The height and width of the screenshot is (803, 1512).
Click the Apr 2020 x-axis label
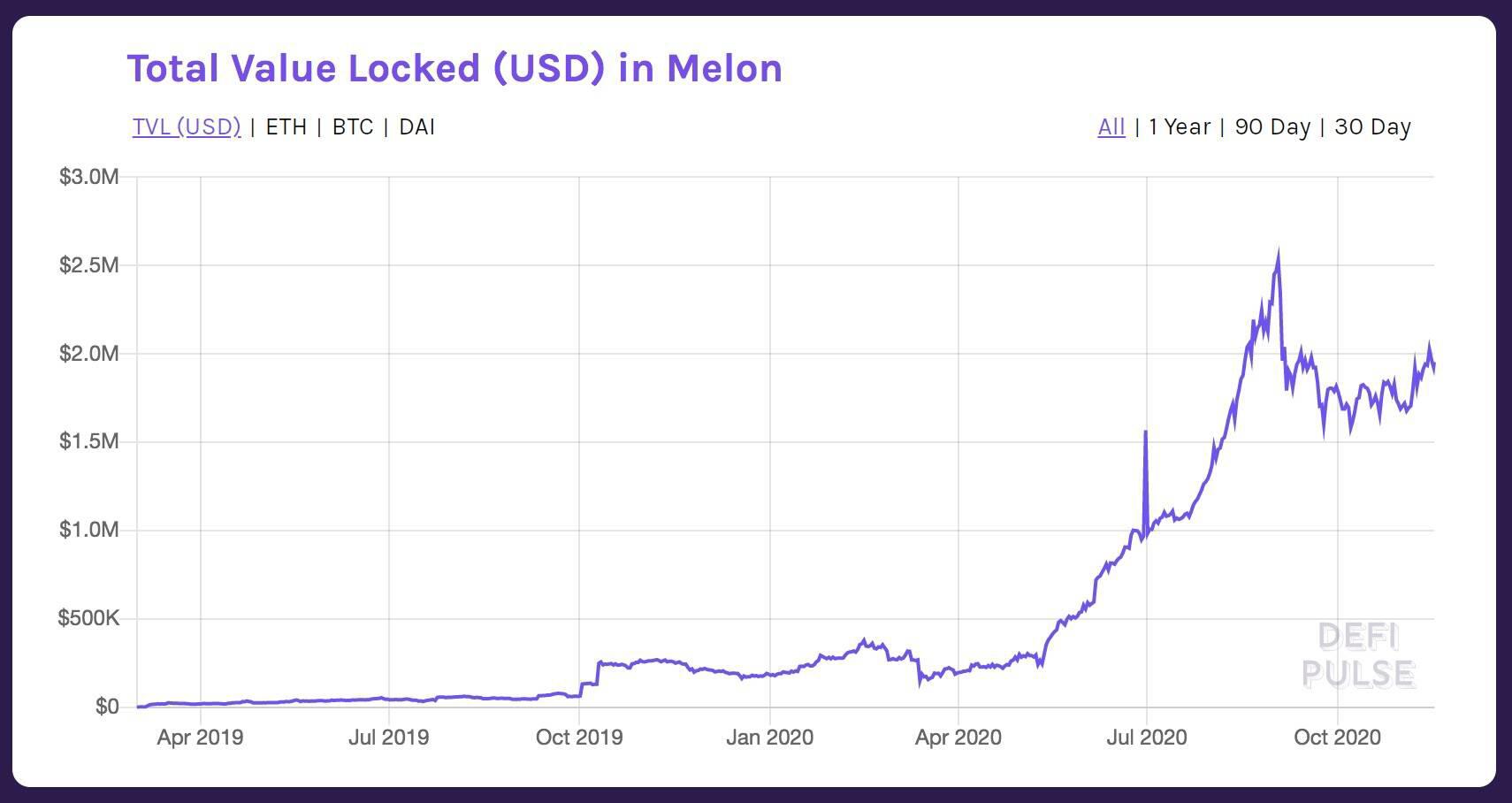[x=958, y=737]
